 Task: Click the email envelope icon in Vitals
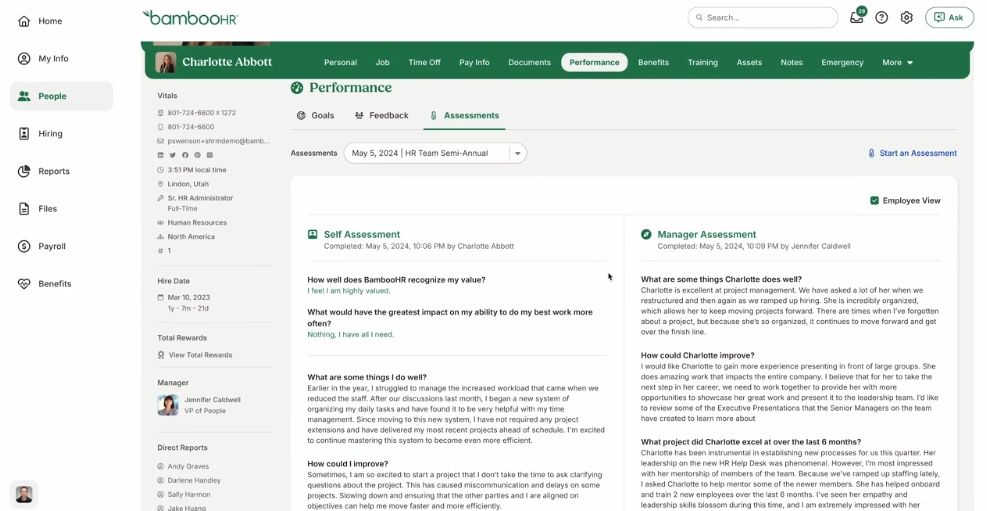pyautogui.click(x=161, y=141)
